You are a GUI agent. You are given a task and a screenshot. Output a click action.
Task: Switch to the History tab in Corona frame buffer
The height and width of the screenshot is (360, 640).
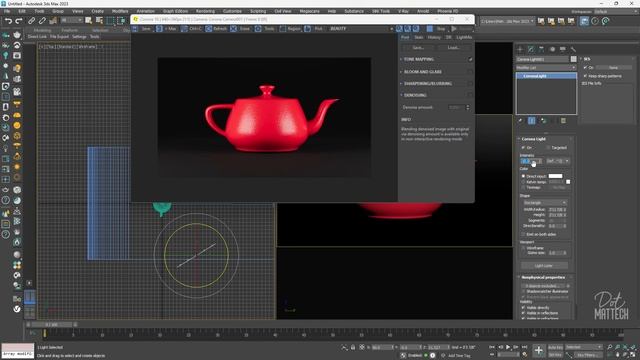[x=434, y=37]
